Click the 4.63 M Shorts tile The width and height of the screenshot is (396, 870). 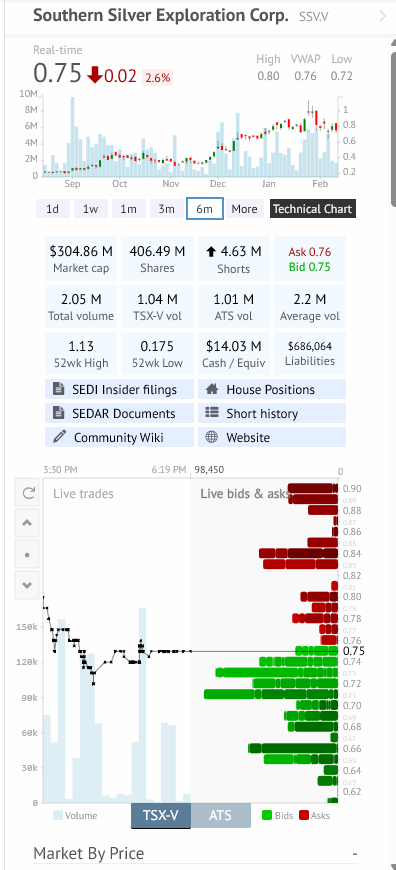tap(233, 259)
